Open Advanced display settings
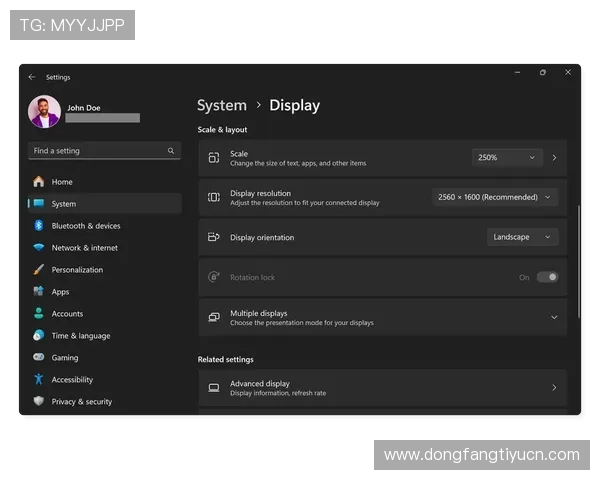 pos(382,387)
